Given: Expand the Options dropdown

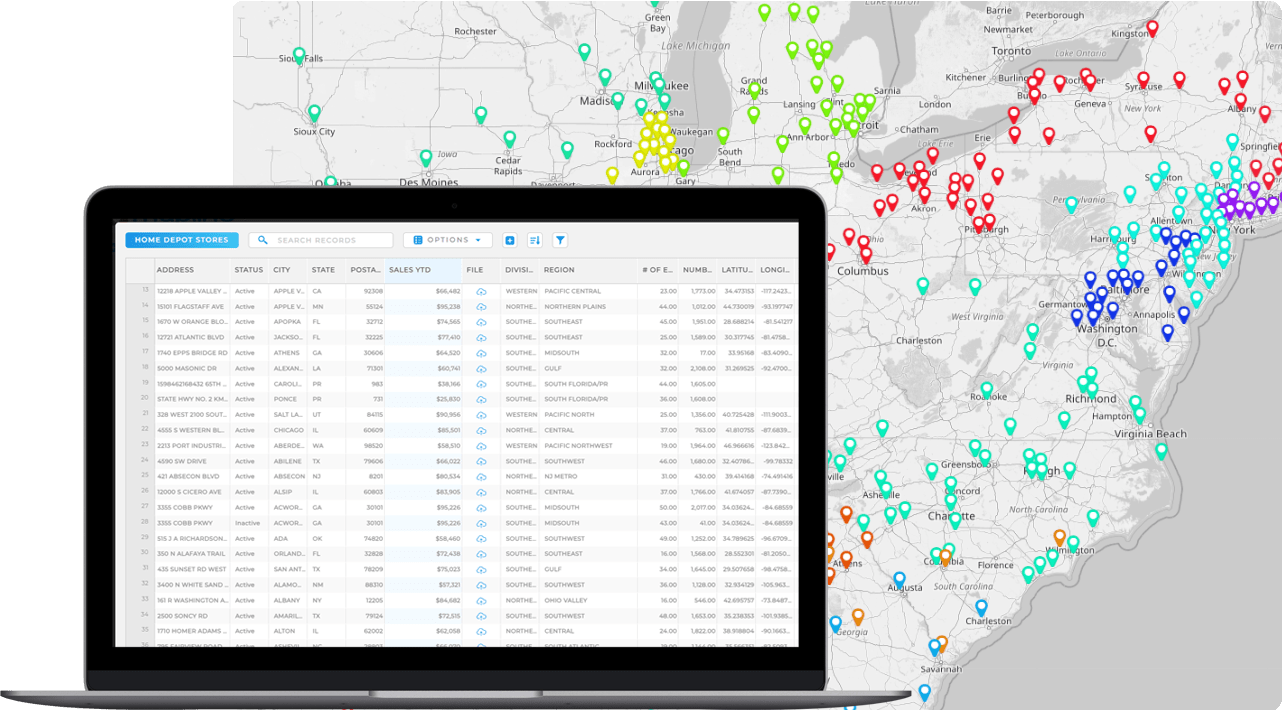Looking at the screenshot, I should click(447, 240).
